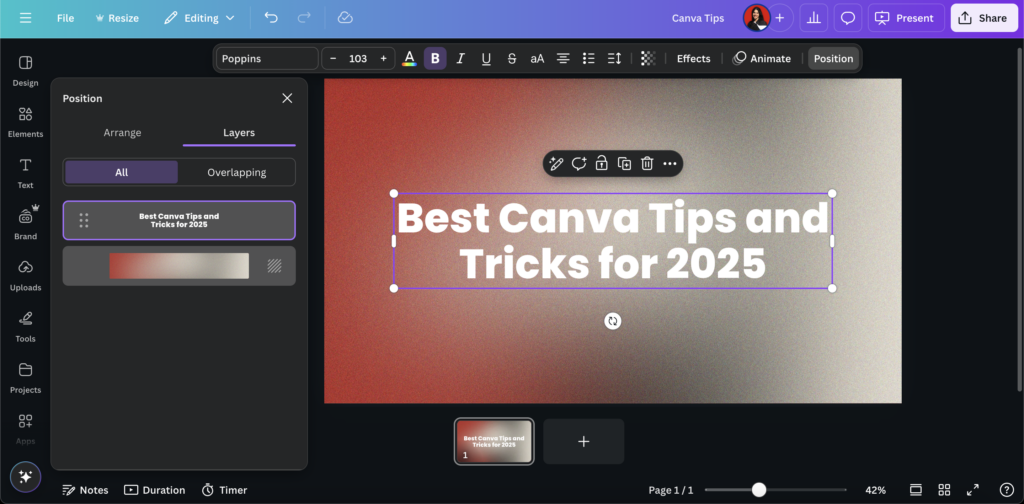The height and width of the screenshot is (504, 1024).
Task: Open the Design sidebar panel
Action: click(x=25, y=71)
